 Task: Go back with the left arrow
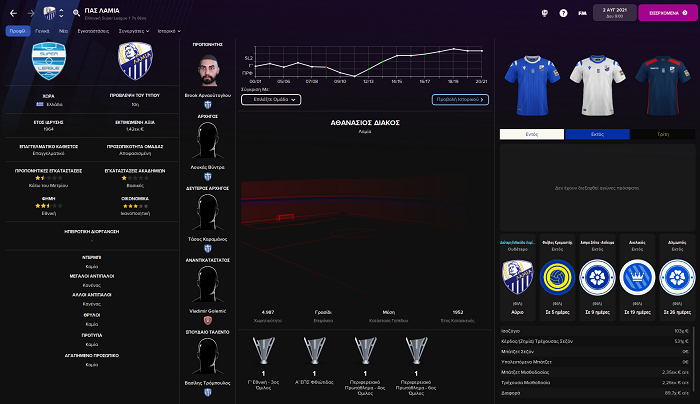pyautogui.click(x=13, y=13)
